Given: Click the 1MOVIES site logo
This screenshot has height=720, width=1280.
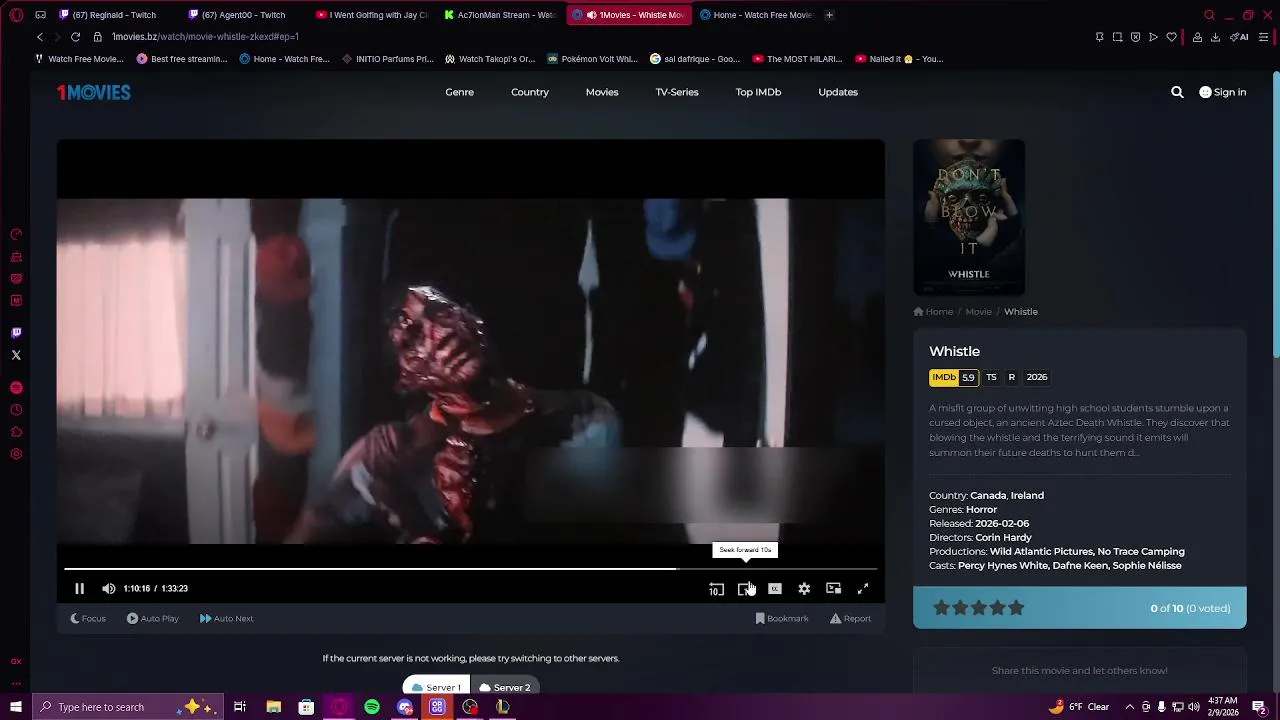Looking at the screenshot, I should pos(94,92).
